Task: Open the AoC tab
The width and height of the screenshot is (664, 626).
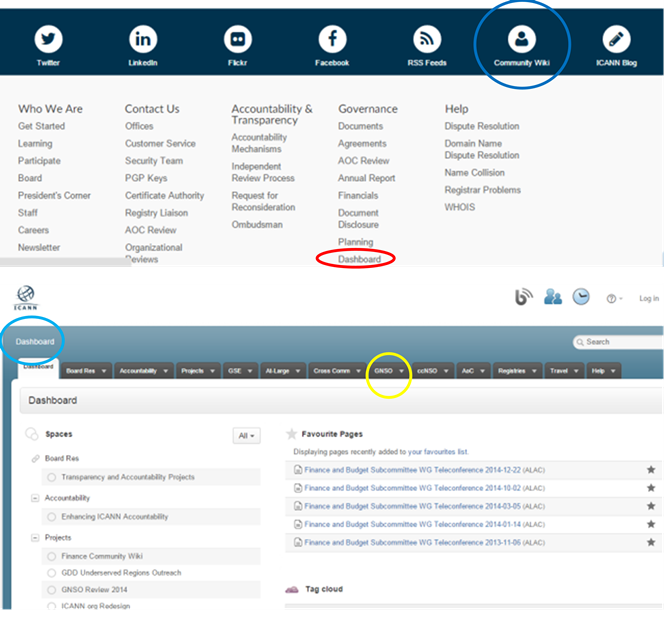Action: [473, 371]
